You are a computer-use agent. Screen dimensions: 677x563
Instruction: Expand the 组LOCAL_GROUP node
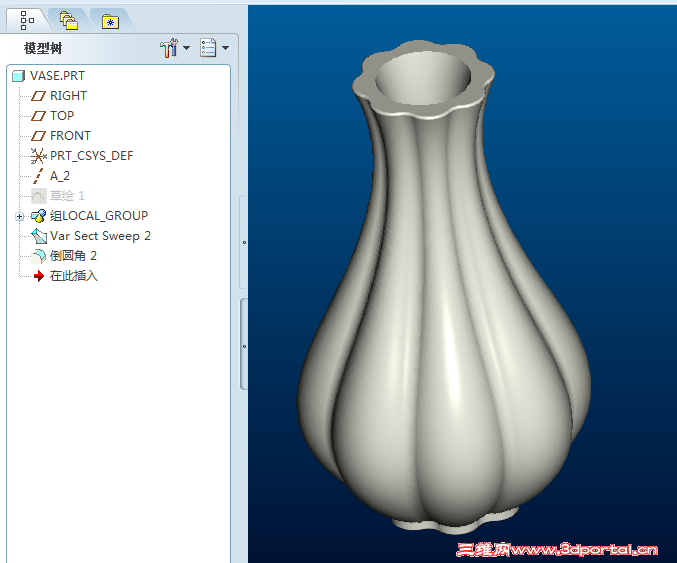pos(19,216)
